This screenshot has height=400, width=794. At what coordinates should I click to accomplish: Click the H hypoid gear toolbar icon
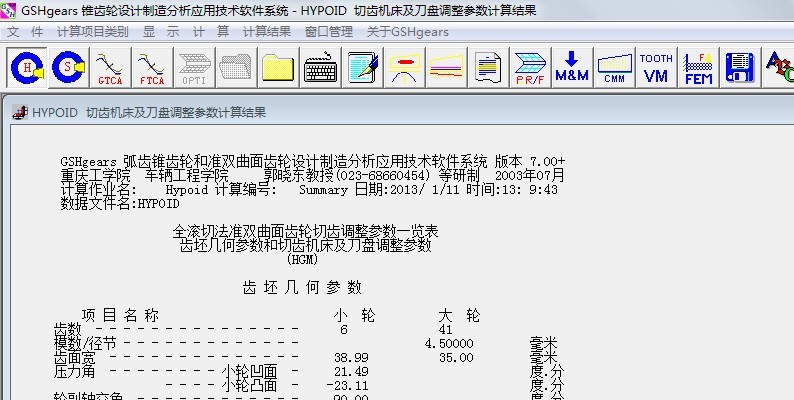[x=27, y=67]
